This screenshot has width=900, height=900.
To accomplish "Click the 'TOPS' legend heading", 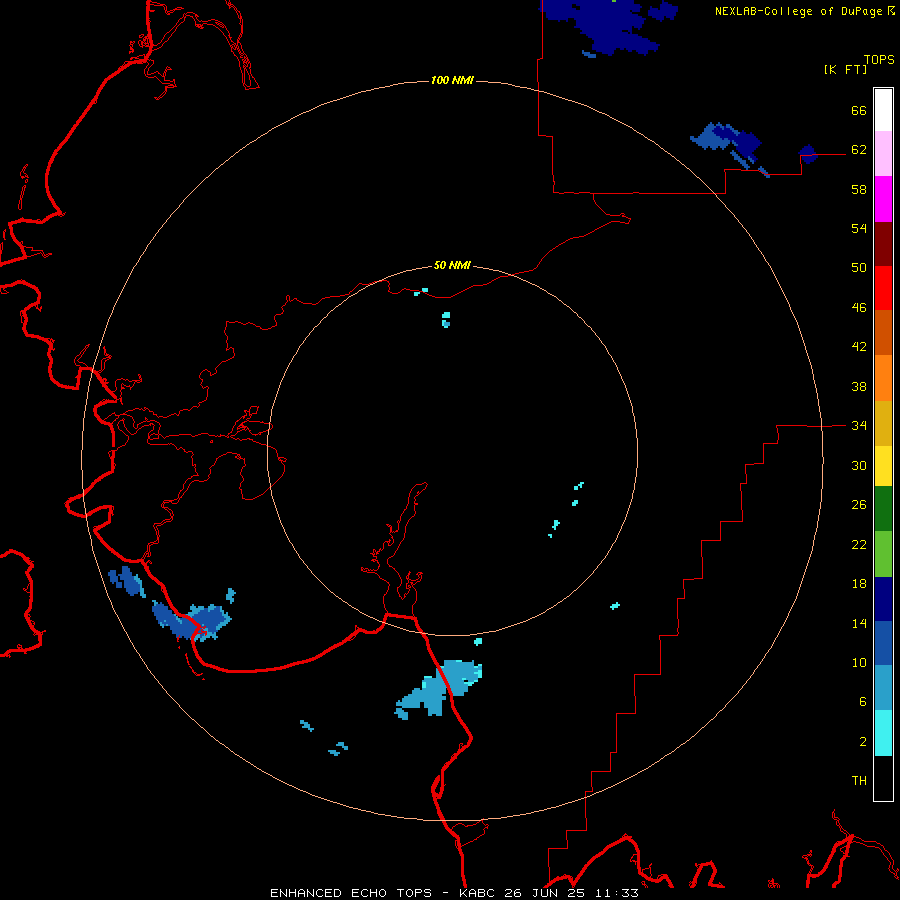I will coord(879,59).
